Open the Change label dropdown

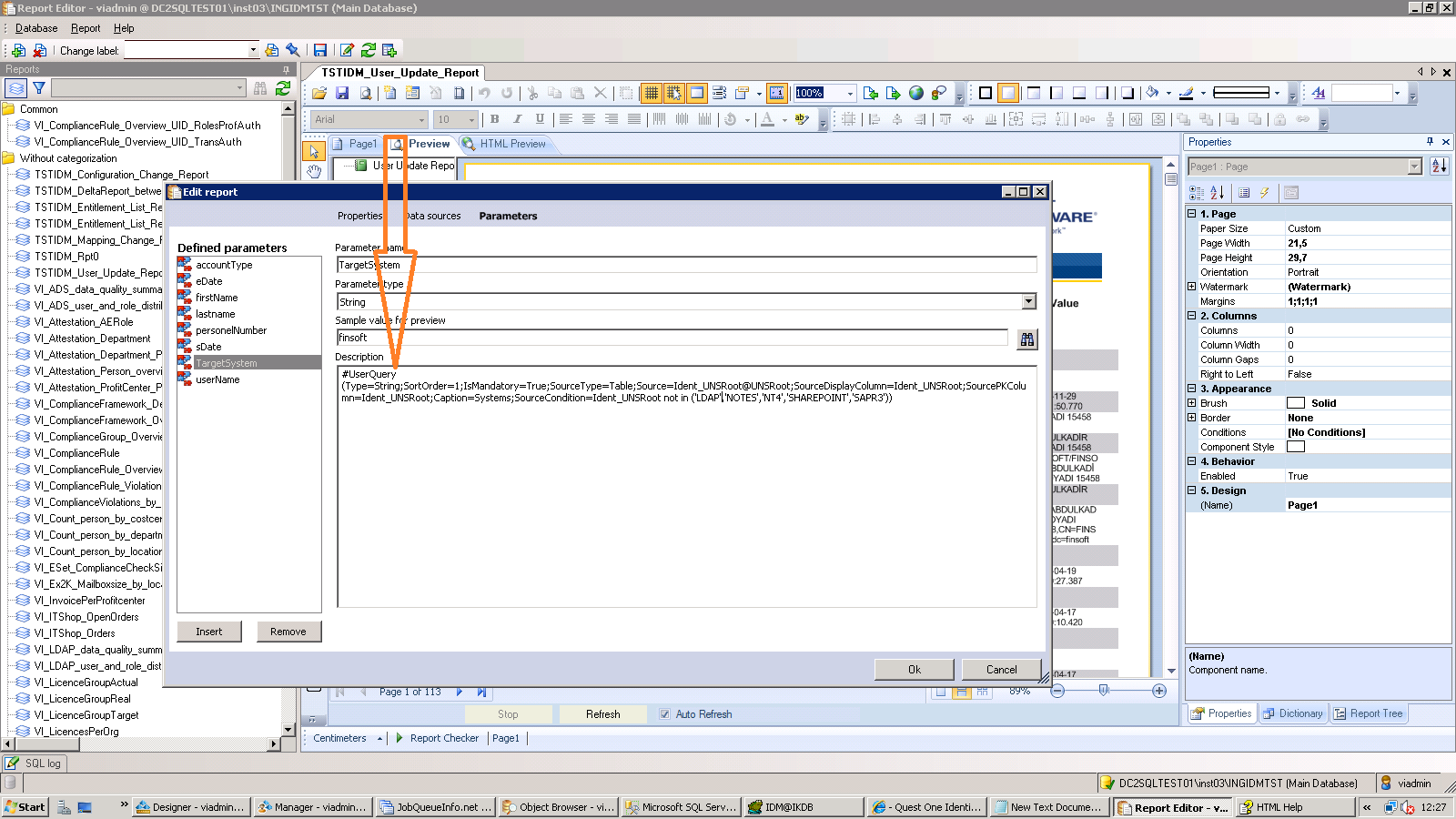tap(253, 51)
